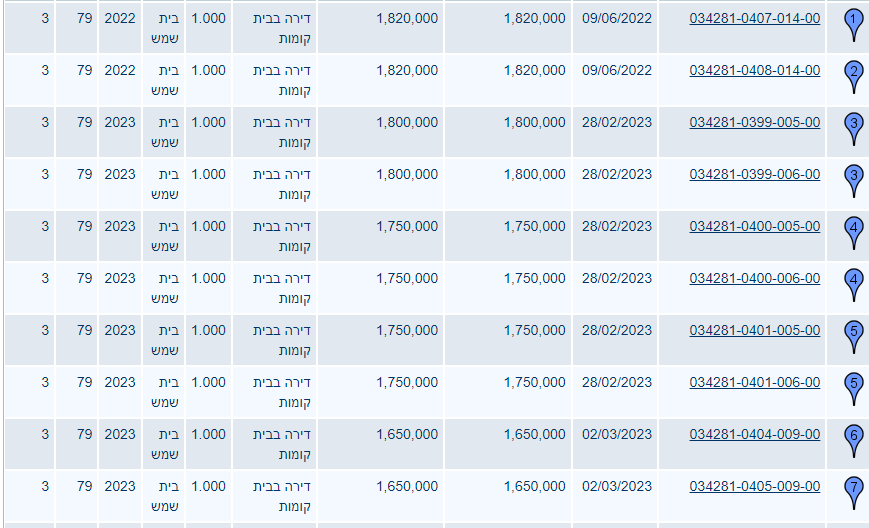869x528 pixels.
Task: Select the 034281-0401-005-00 link
Action: point(754,330)
